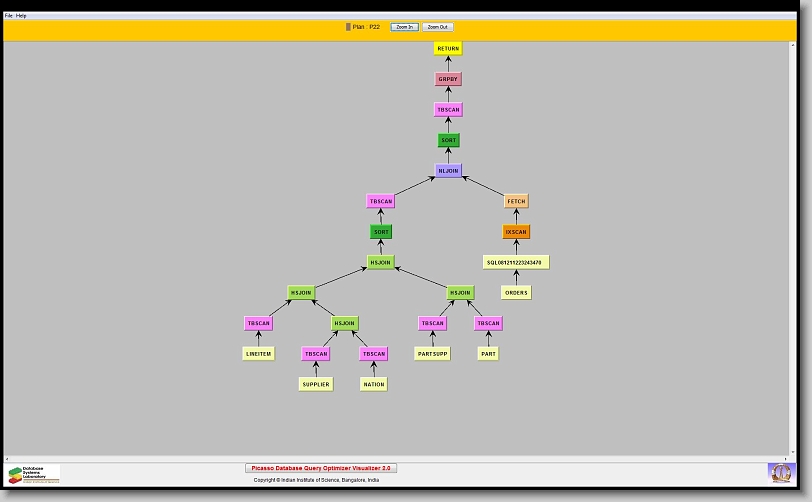Click the Plan P22 color swatch
Image resolution: width=812 pixels, height=502 pixels.
348,27
